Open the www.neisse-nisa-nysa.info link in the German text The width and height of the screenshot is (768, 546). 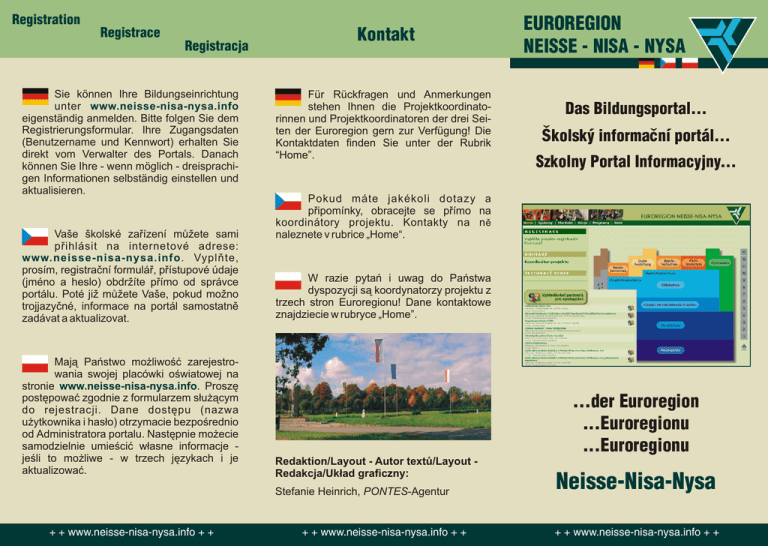click(x=164, y=105)
